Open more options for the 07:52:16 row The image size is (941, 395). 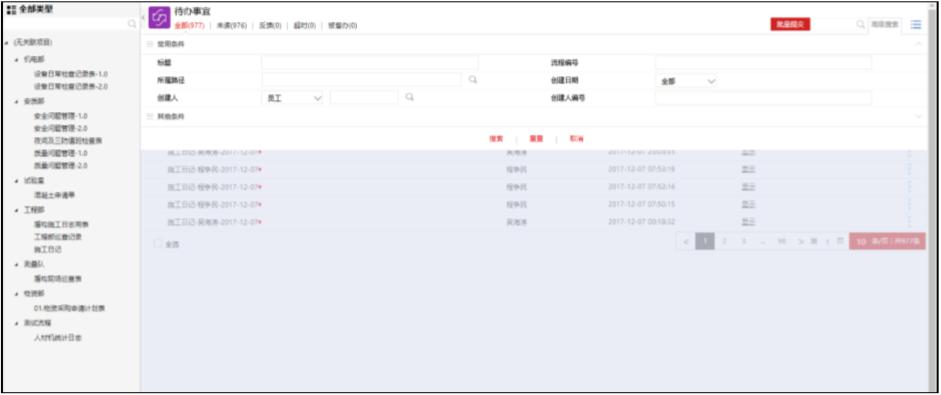pyautogui.click(x=909, y=187)
